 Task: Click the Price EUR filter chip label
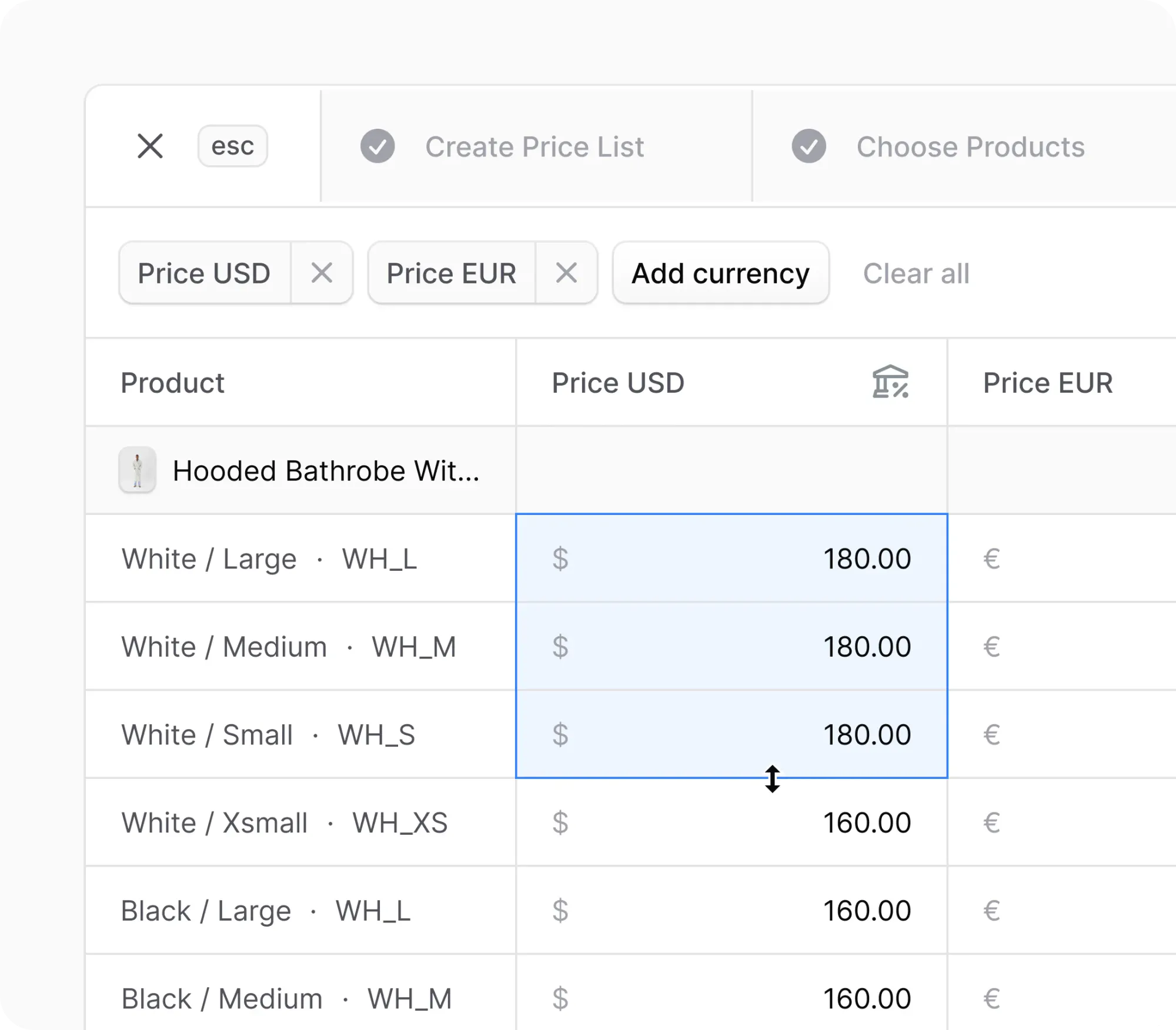coord(451,273)
